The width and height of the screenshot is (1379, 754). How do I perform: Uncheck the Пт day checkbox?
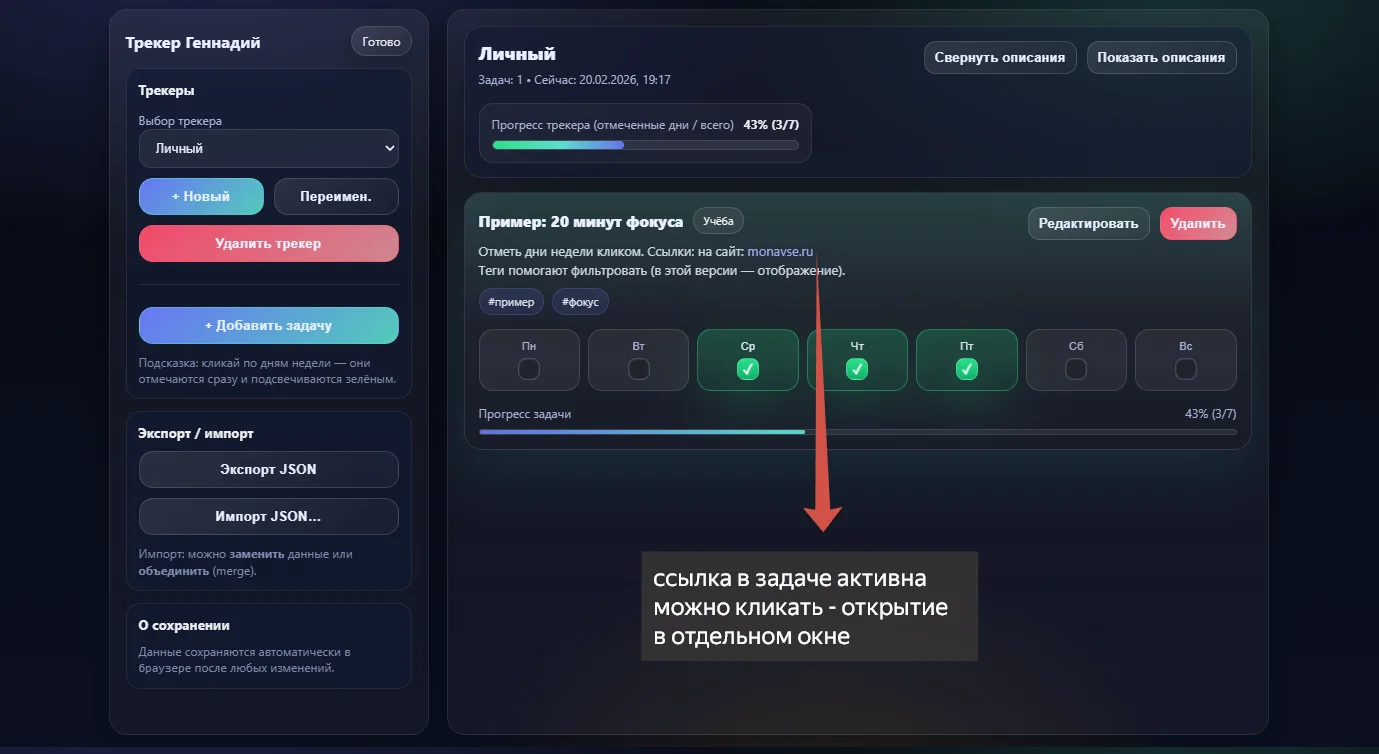tap(966, 369)
